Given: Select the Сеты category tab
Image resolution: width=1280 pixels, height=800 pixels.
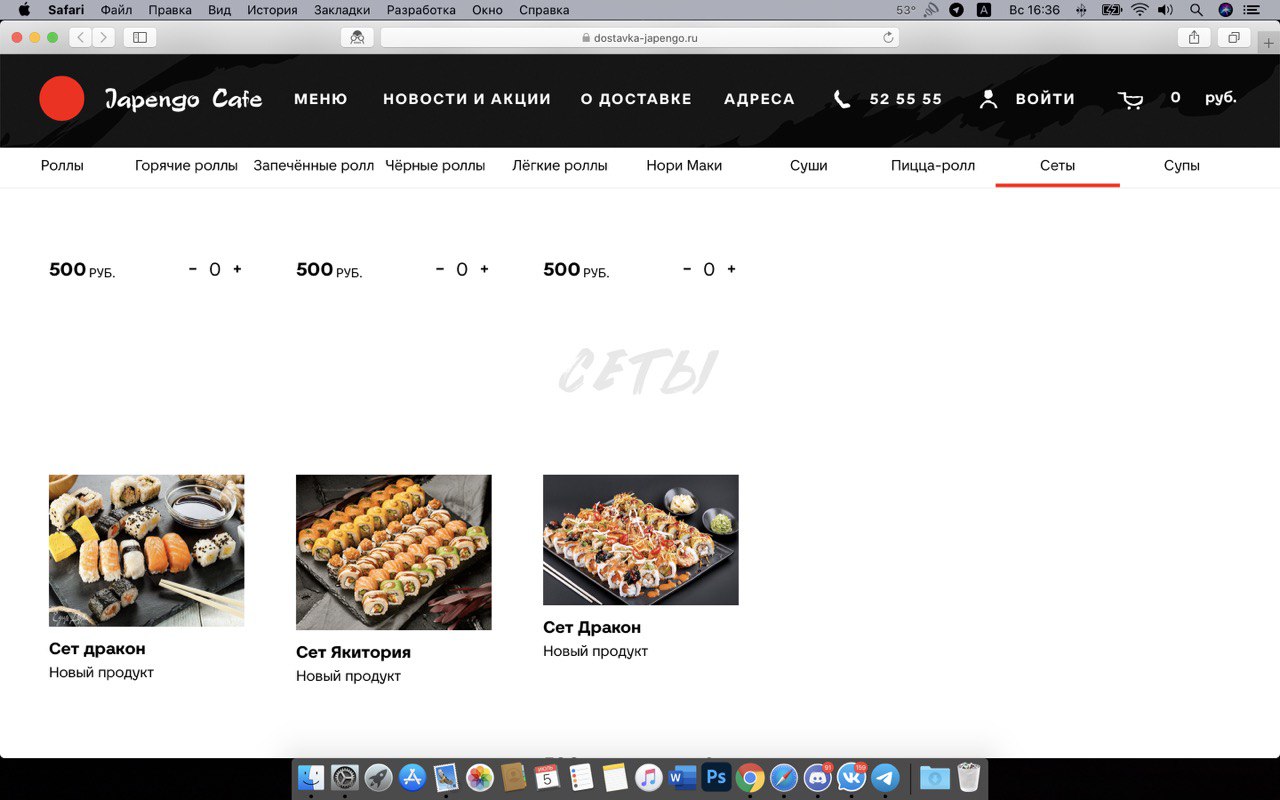Looking at the screenshot, I should click(x=1057, y=166).
